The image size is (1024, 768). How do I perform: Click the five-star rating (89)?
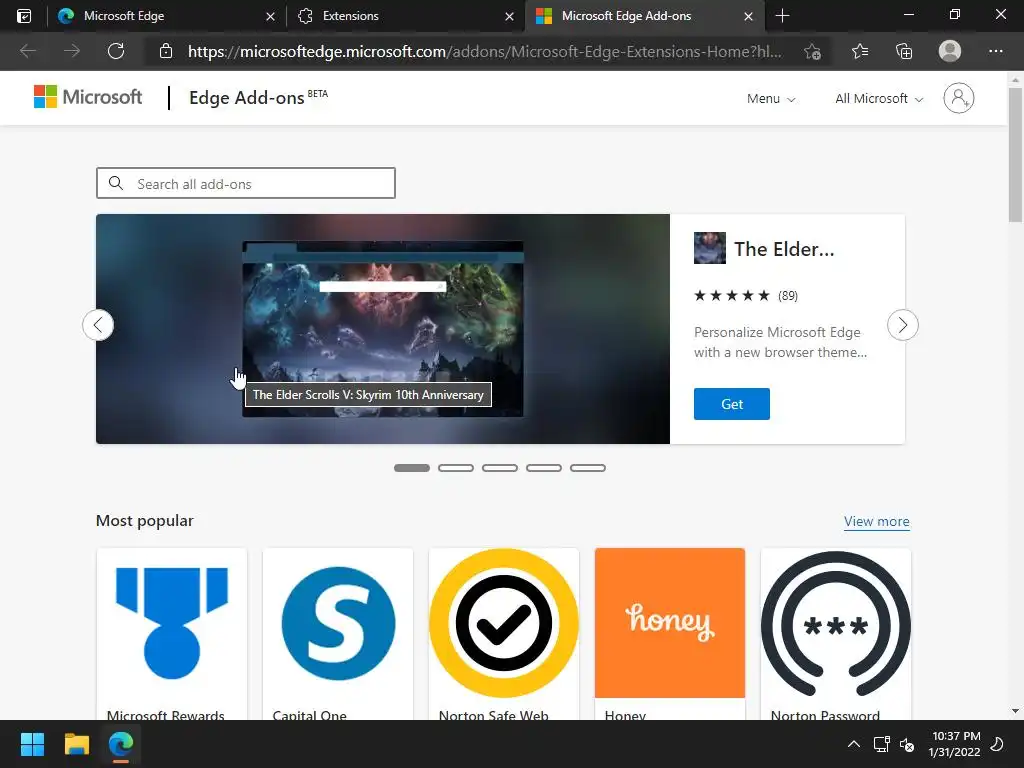746,296
